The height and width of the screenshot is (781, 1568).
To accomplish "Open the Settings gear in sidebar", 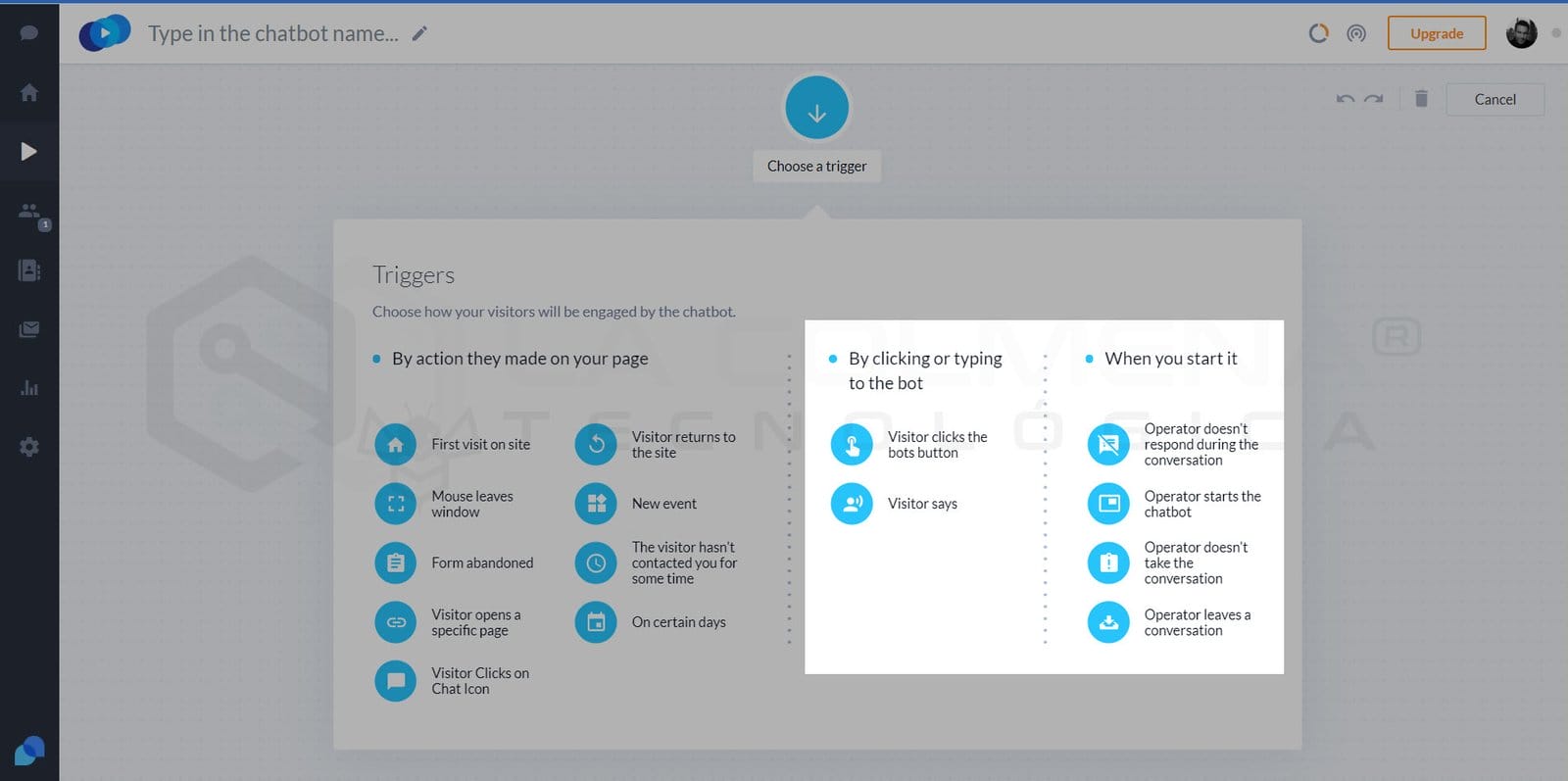I will 29,447.
